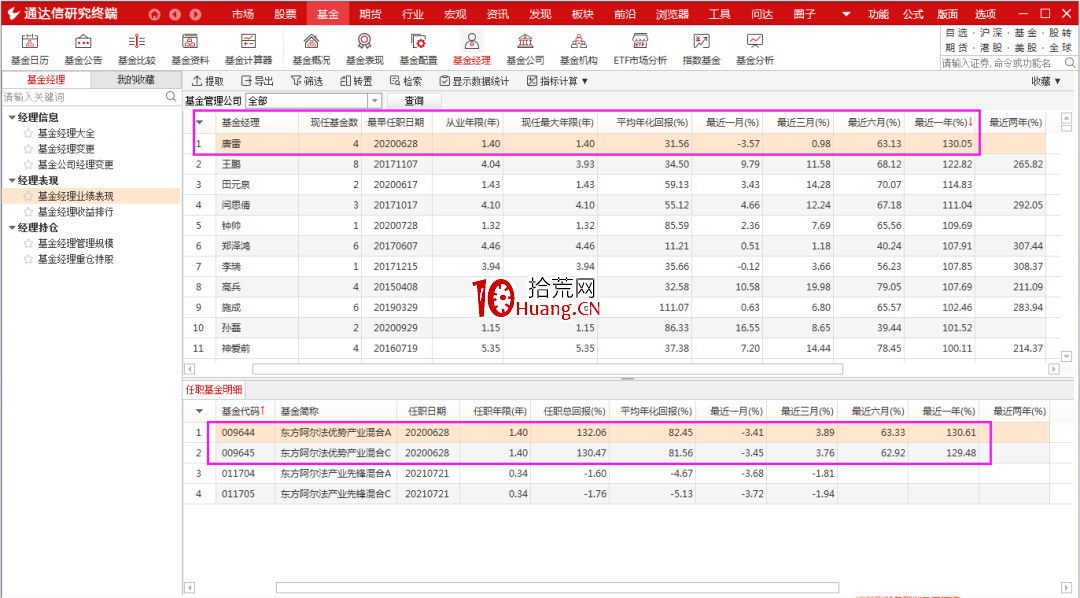Open the 筛选 filter tool

click(x=307, y=81)
